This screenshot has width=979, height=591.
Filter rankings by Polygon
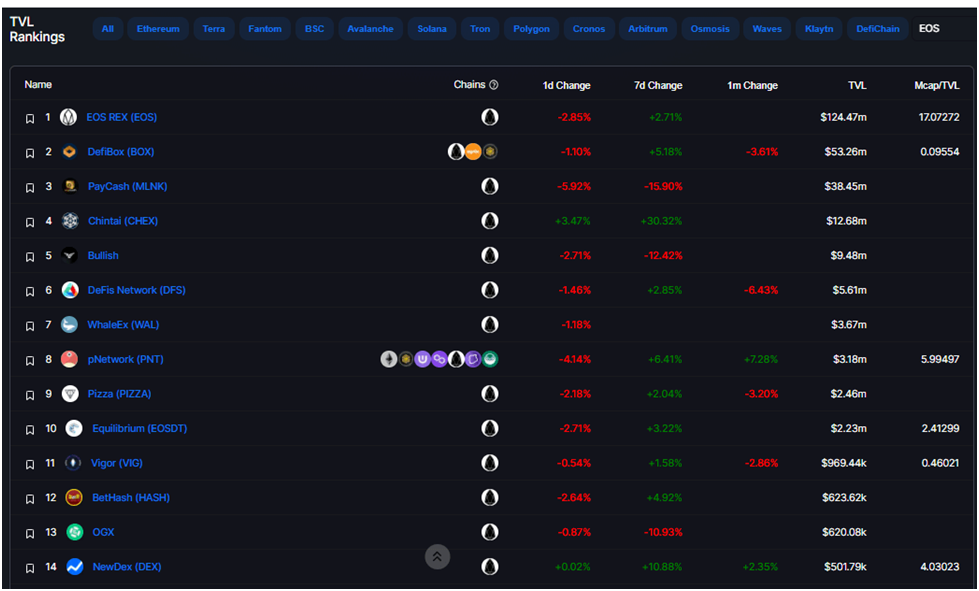coord(531,29)
